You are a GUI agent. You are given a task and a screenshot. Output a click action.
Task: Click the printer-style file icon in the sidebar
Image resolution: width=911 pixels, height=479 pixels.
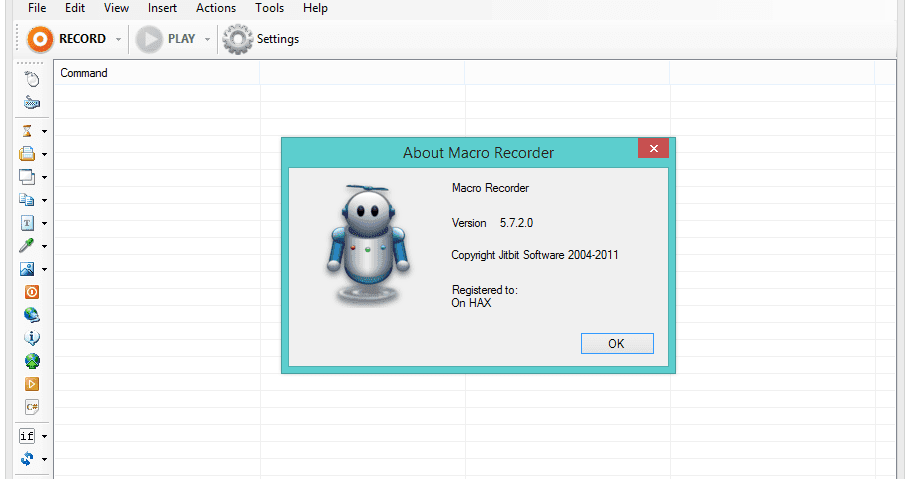coord(27,154)
